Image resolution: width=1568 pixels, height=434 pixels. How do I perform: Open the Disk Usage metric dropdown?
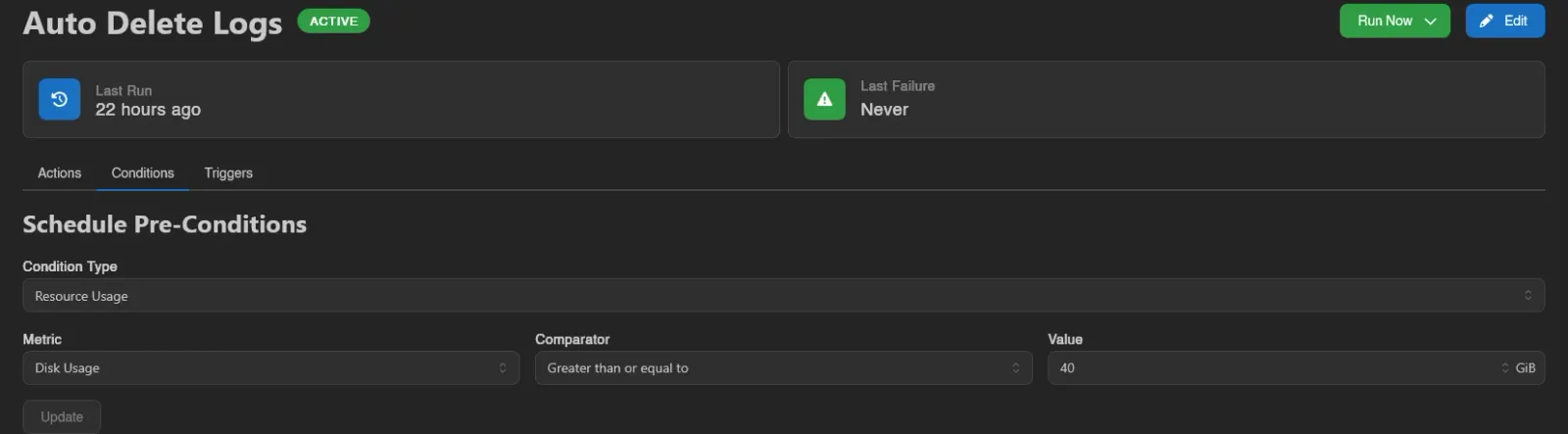tap(270, 368)
